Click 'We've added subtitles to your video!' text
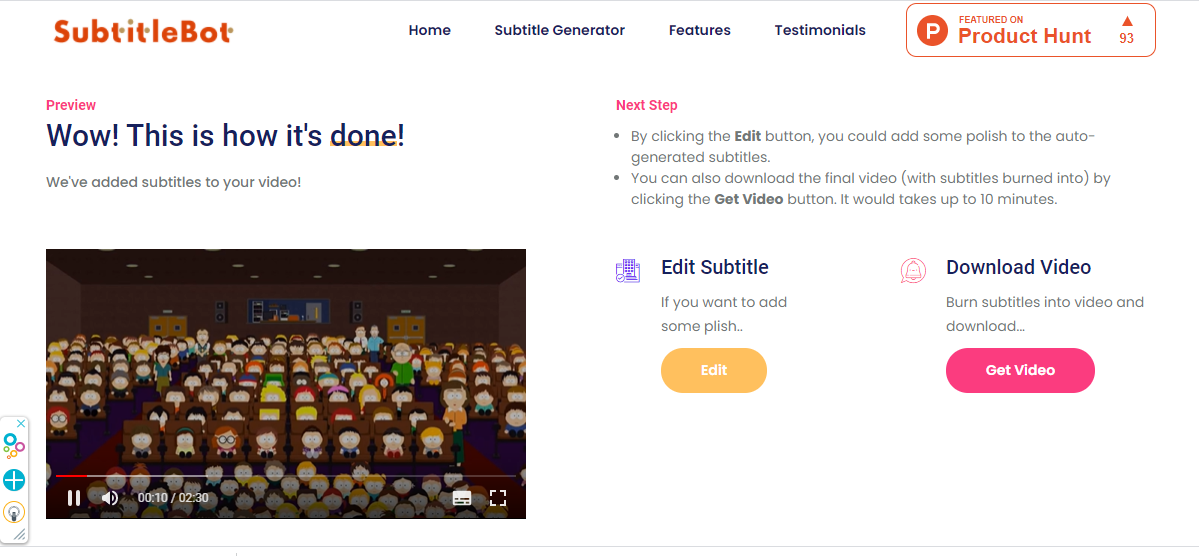Viewport: 1199px width, 556px height. pyautogui.click(x=174, y=183)
